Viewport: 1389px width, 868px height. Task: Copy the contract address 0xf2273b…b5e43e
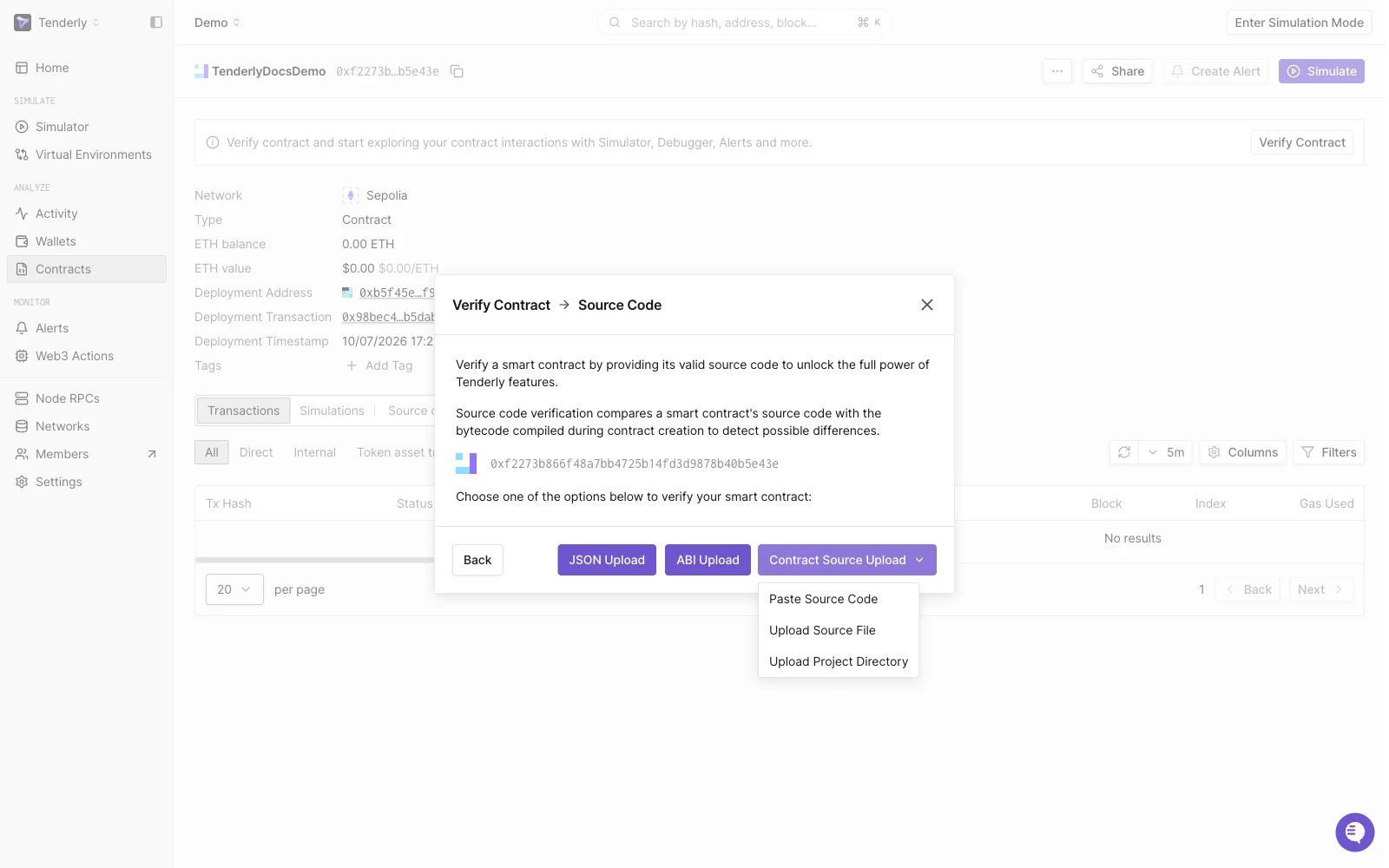(457, 71)
